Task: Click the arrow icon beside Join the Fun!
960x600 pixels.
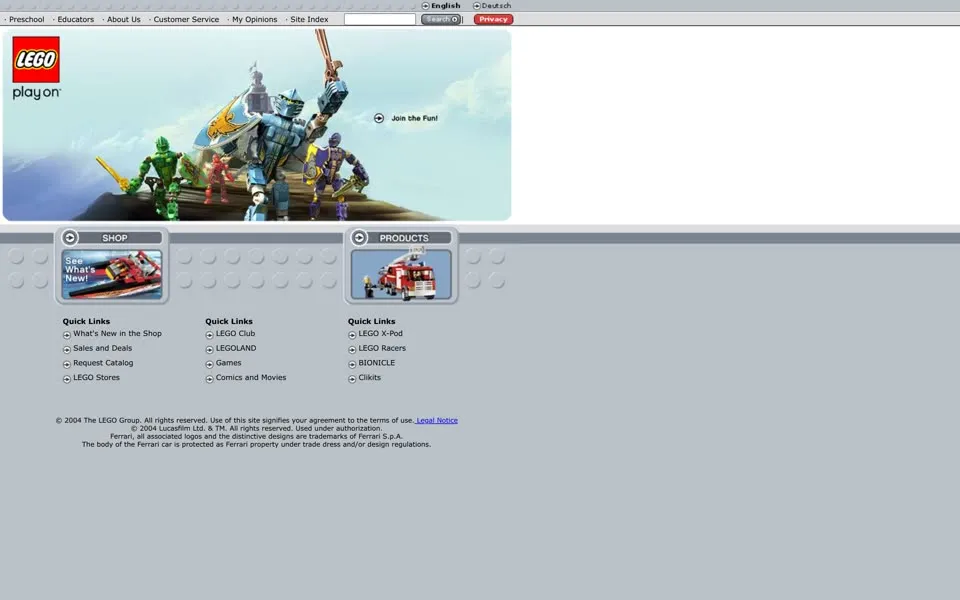Action: [379, 118]
